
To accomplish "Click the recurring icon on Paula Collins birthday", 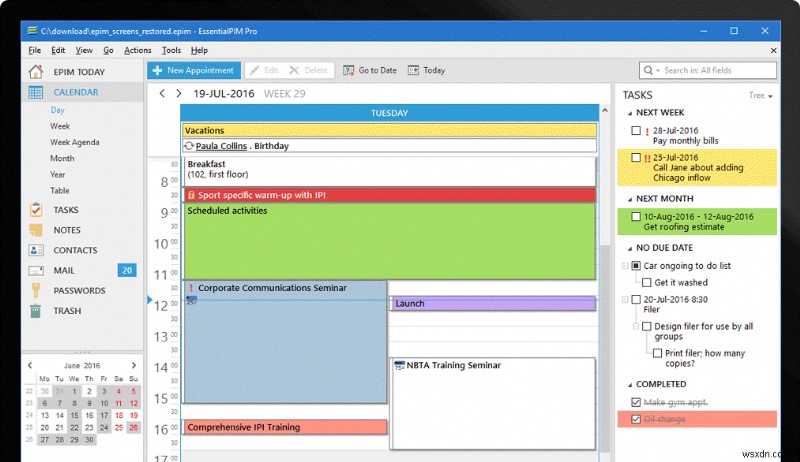I will pos(189,146).
